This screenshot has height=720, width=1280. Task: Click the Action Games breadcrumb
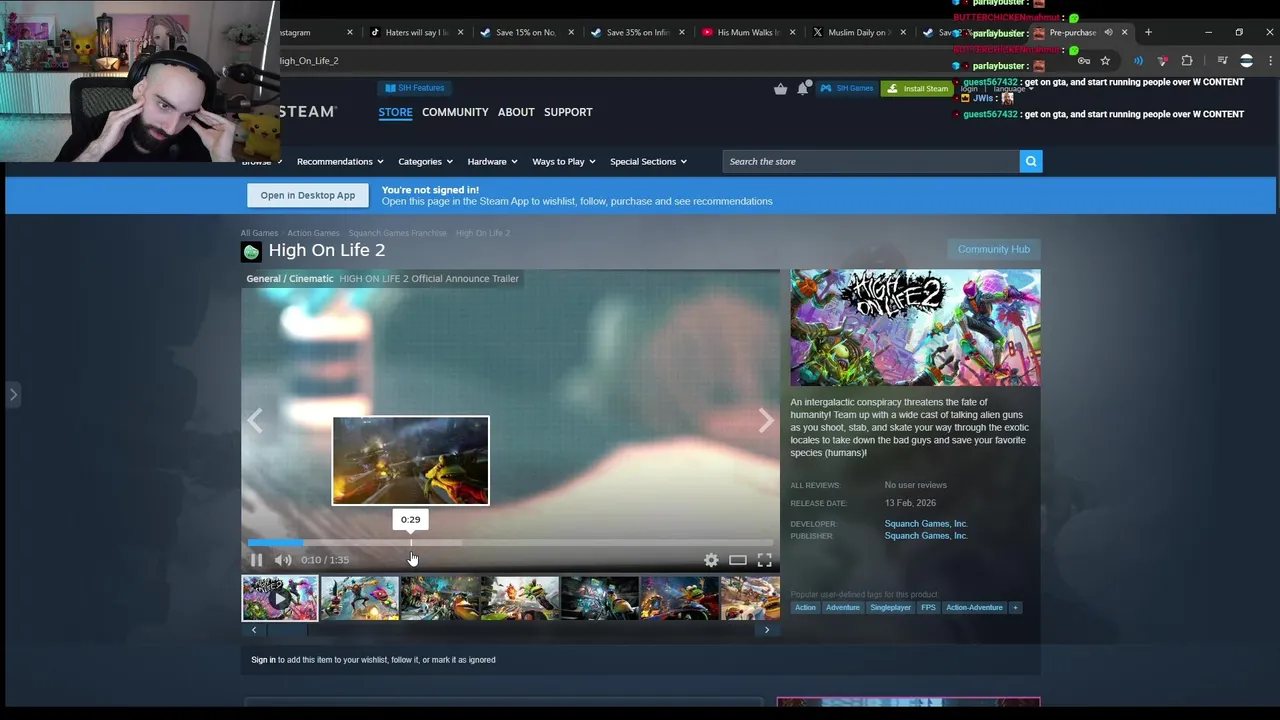[313, 233]
